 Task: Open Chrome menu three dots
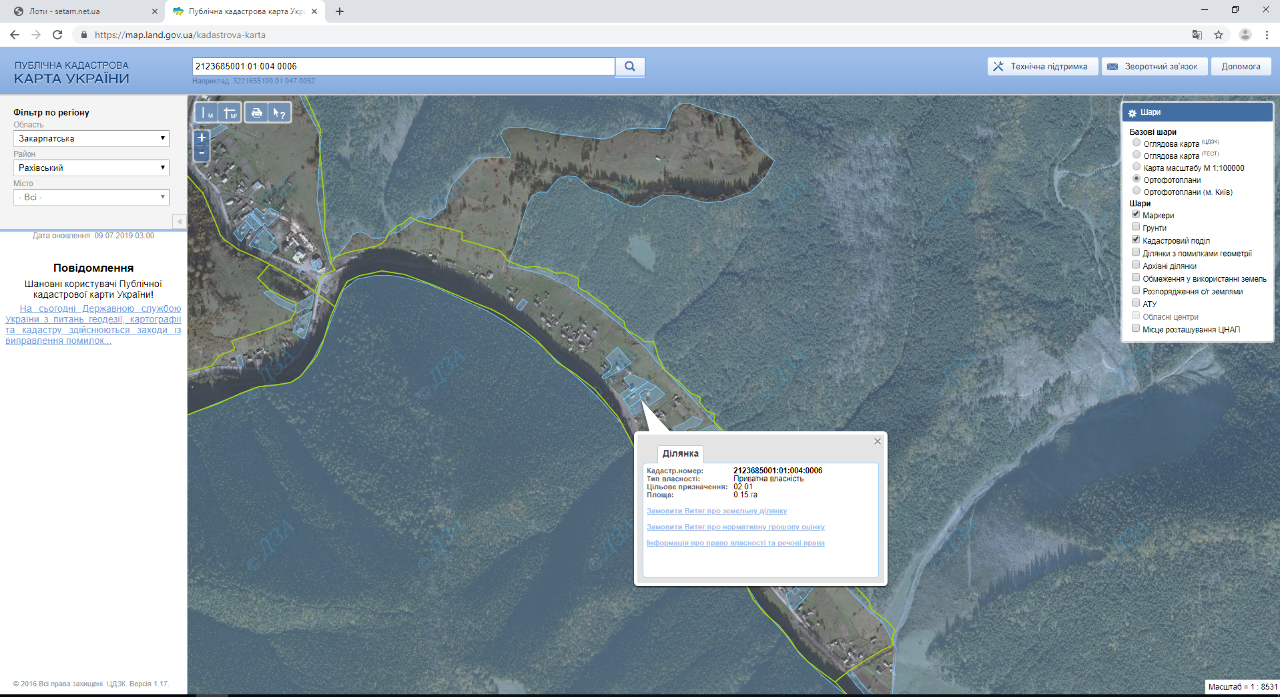pyautogui.click(x=1267, y=34)
